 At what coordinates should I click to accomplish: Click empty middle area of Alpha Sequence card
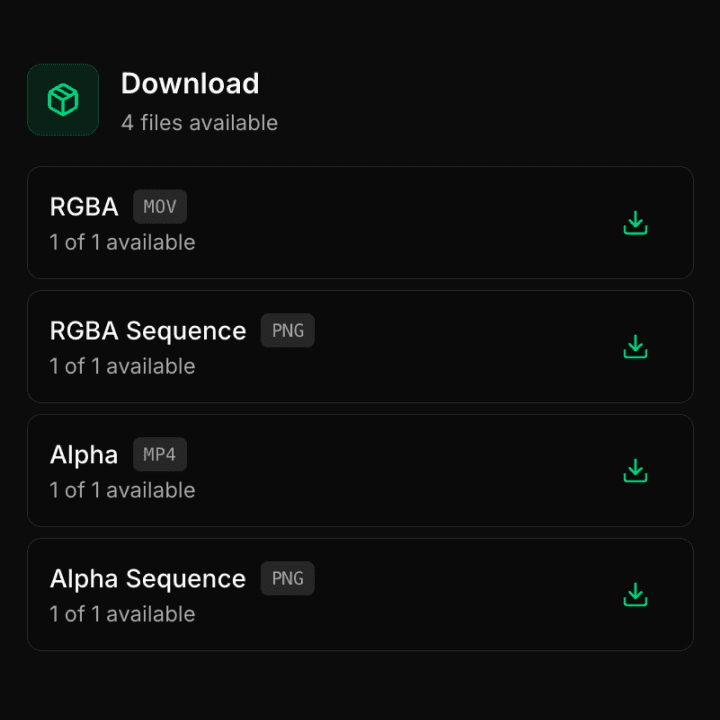459,595
